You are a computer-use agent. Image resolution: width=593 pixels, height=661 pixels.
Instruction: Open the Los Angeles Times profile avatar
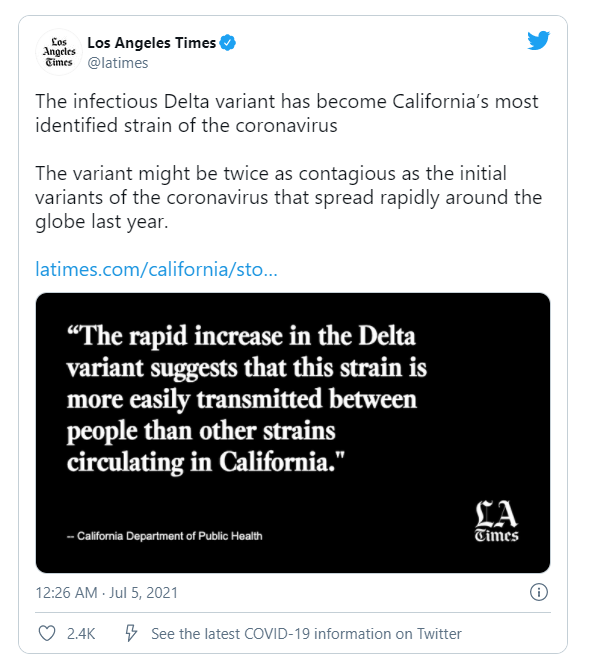click(x=59, y=52)
